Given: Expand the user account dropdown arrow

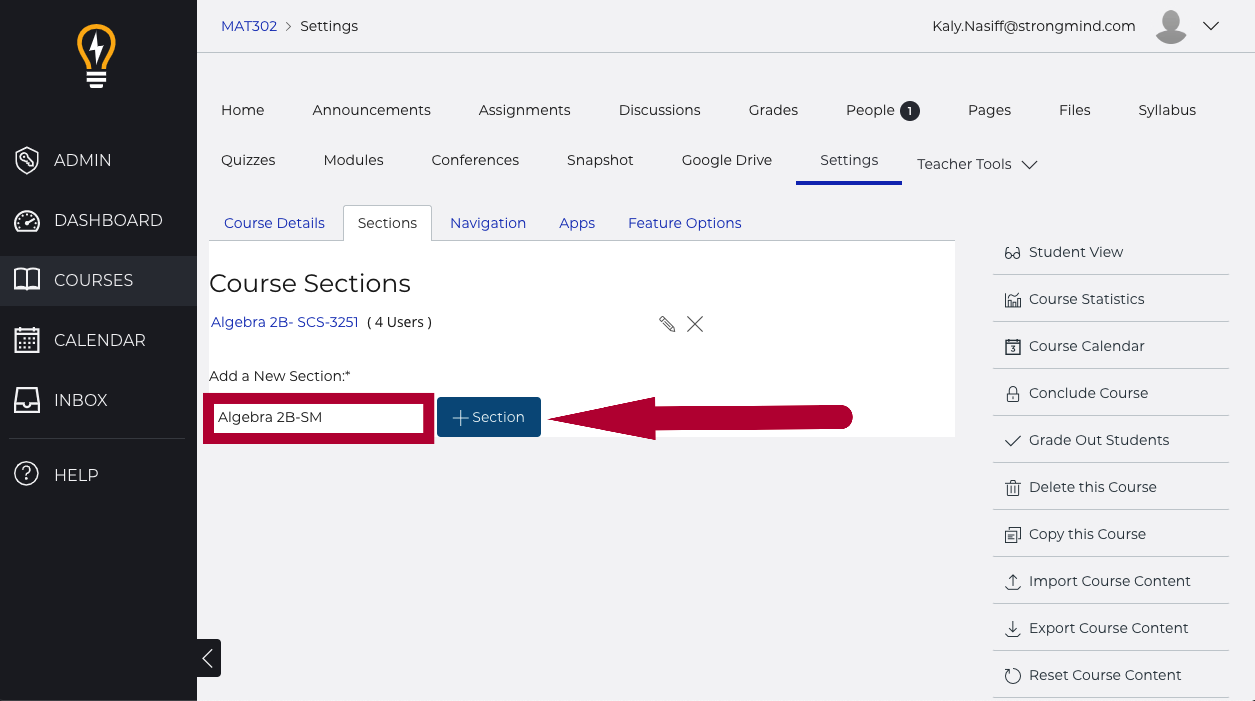Looking at the screenshot, I should coord(1211,27).
